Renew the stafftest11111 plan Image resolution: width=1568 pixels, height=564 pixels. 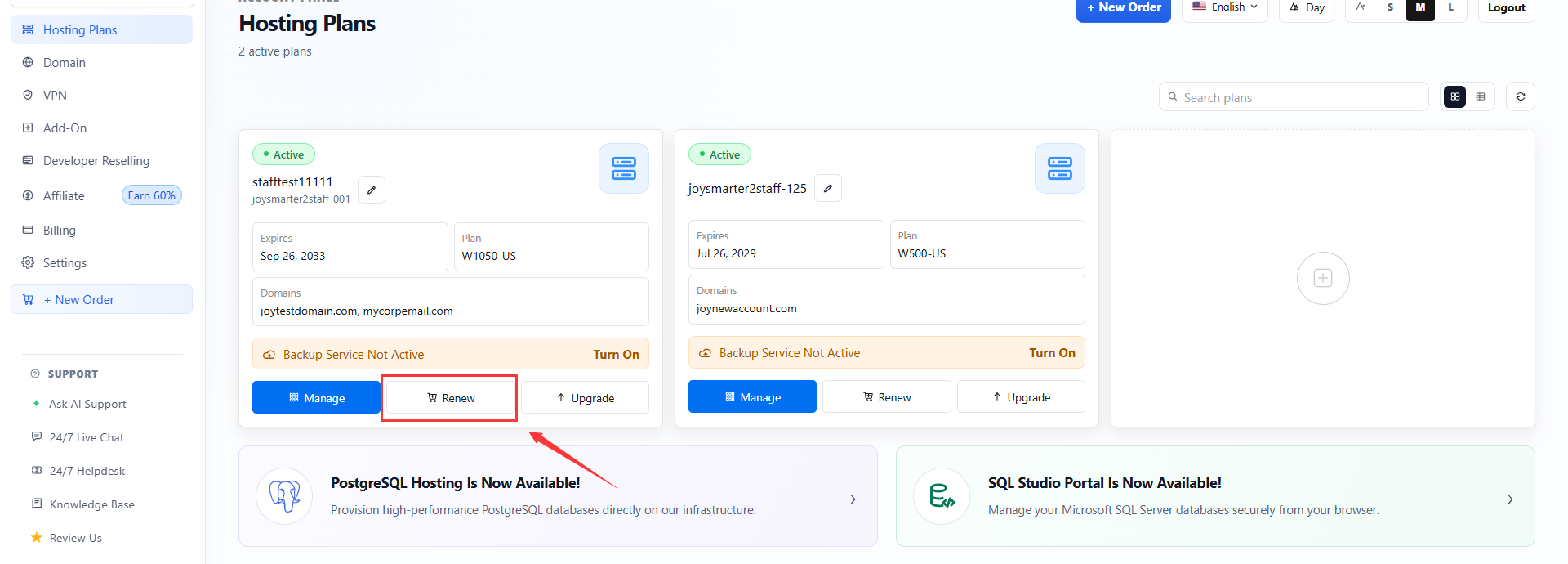tap(450, 397)
